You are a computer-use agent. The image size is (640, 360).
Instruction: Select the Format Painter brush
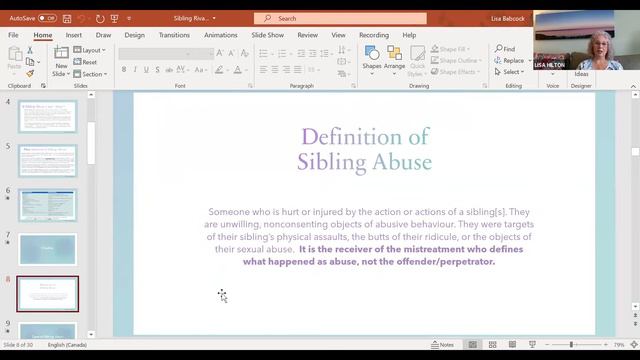(x=30, y=73)
